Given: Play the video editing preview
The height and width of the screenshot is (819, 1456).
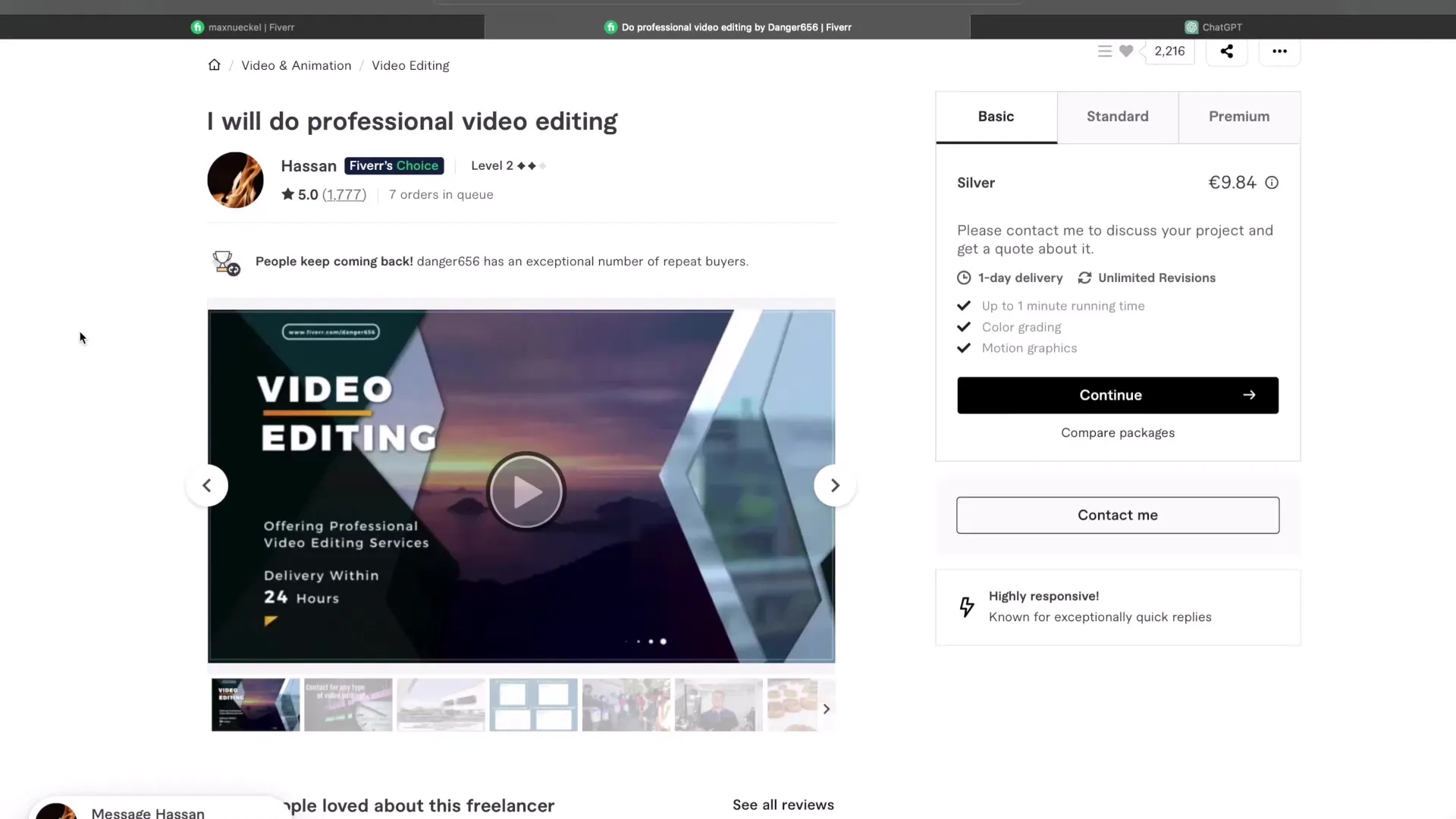Looking at the screenshot, I should [x=526, y=491].
